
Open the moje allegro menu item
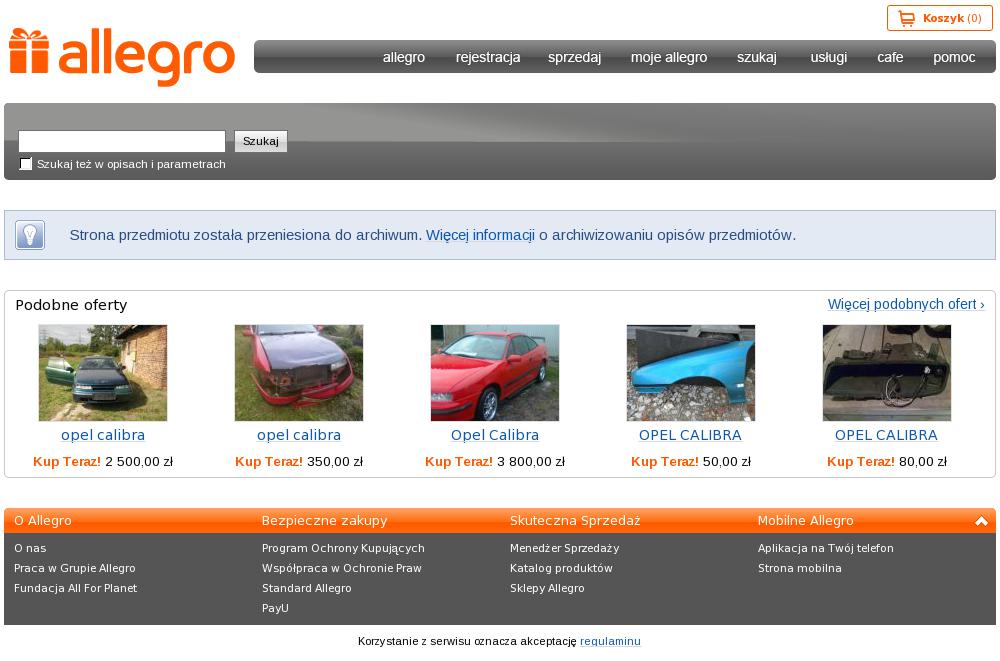coord(669,57)
